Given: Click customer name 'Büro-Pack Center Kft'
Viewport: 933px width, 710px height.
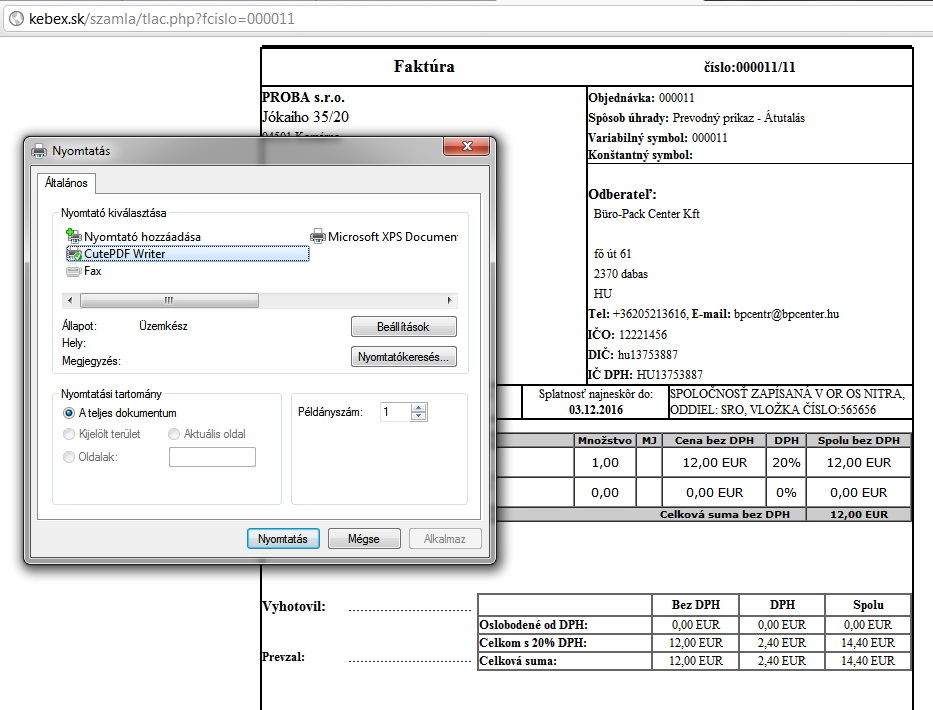Looking at the screenshot, I should click(x=647, y=214).
